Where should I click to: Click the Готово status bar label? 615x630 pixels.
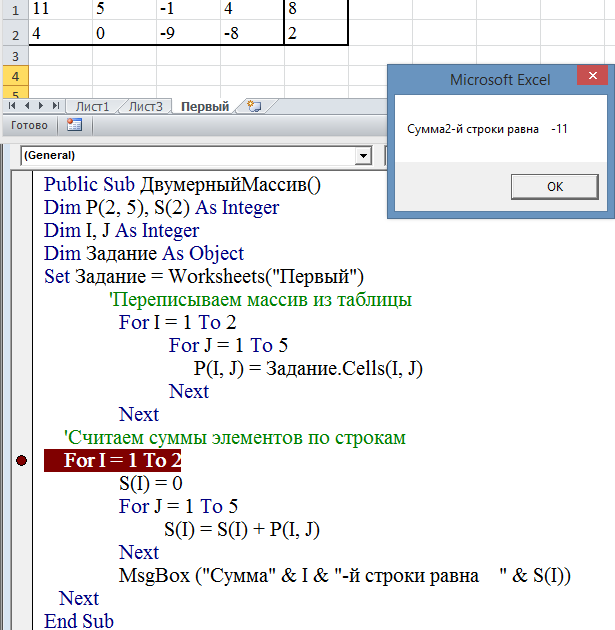(29, 125)
